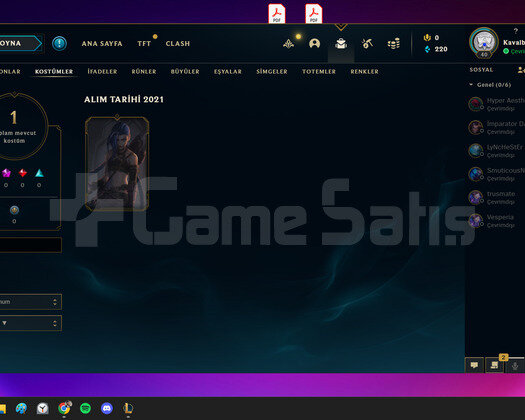Select friend SmuticousN in the friends list
525x420 pixels.
[497, 174]
